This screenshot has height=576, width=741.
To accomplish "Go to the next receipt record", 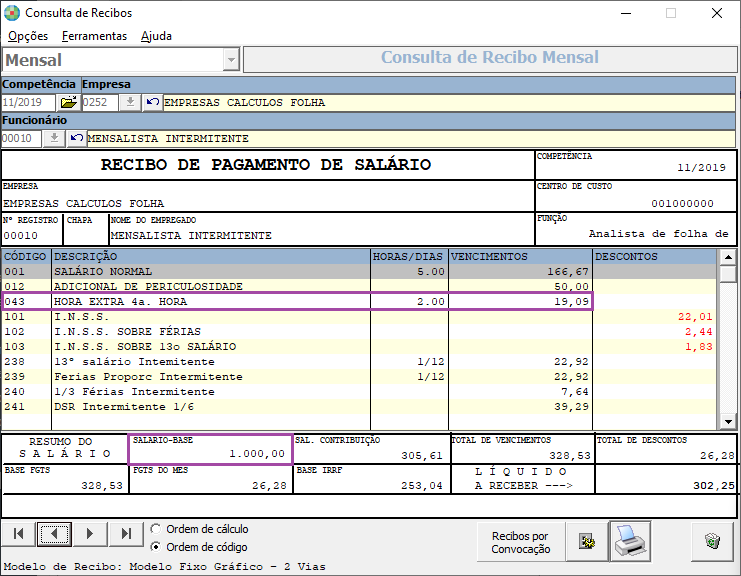I will 90,534.
